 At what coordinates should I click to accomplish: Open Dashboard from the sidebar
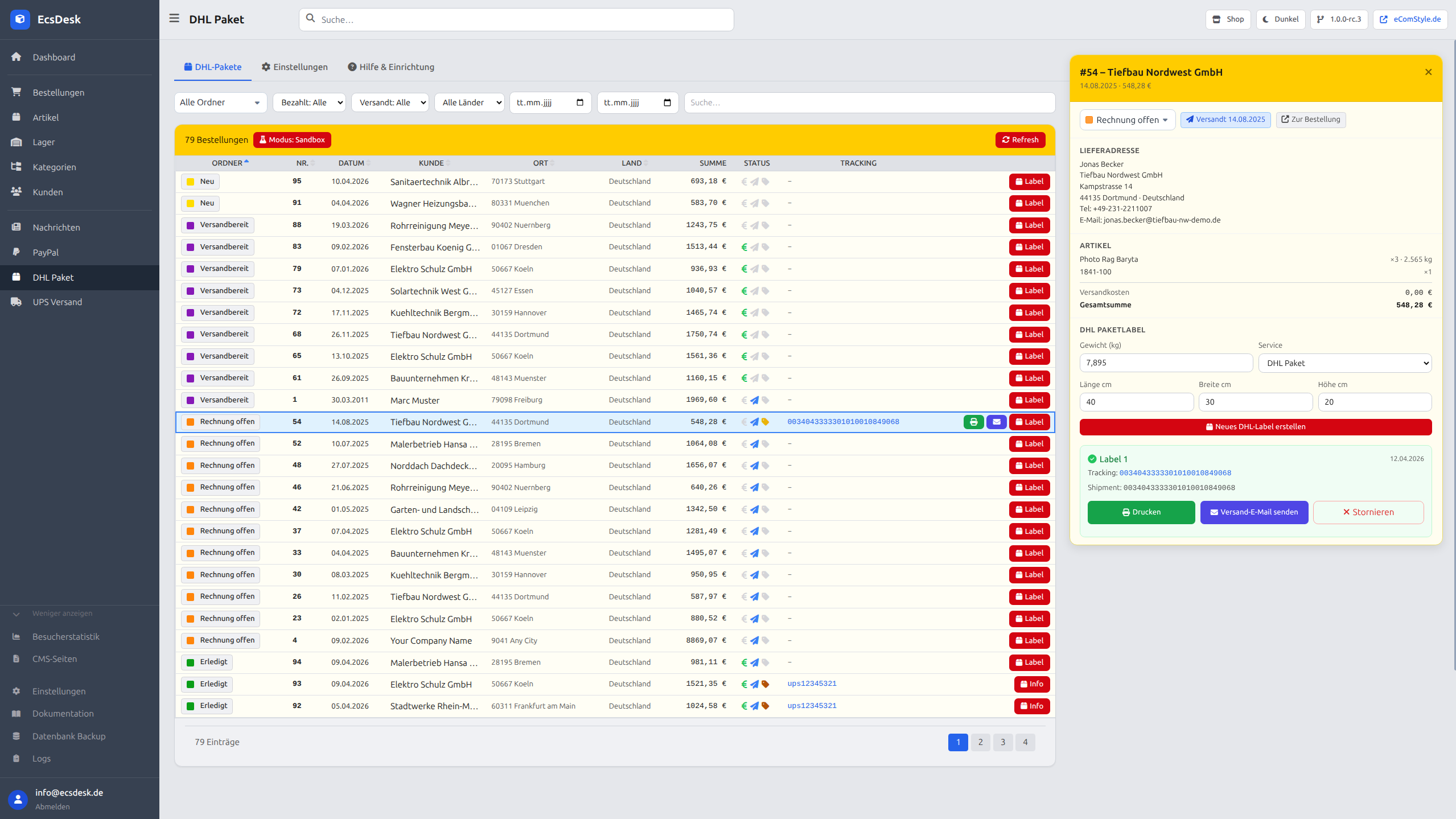80,57
